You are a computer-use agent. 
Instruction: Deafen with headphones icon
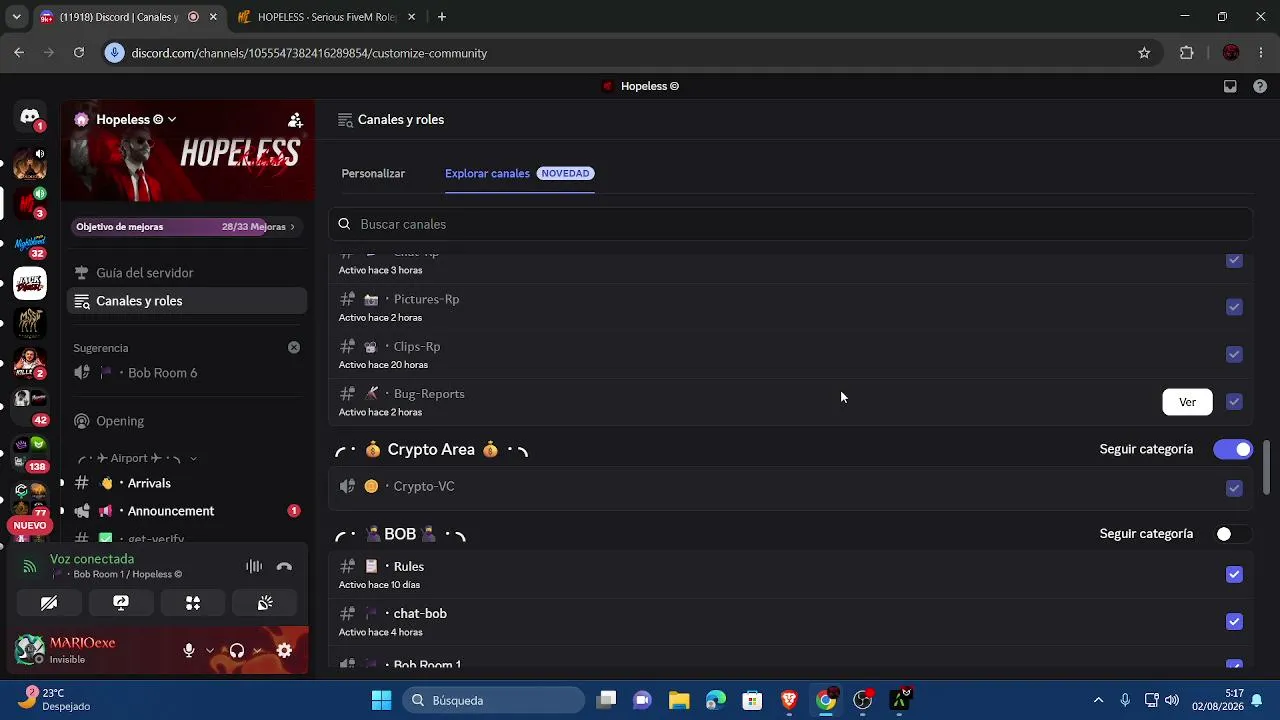(x=237, y=651)
